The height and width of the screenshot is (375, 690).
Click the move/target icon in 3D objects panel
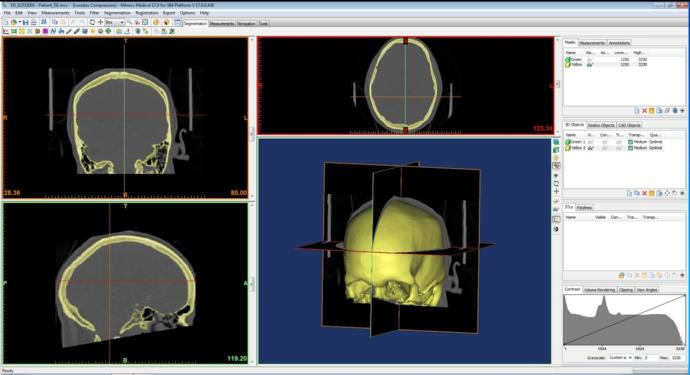(667, 193)
